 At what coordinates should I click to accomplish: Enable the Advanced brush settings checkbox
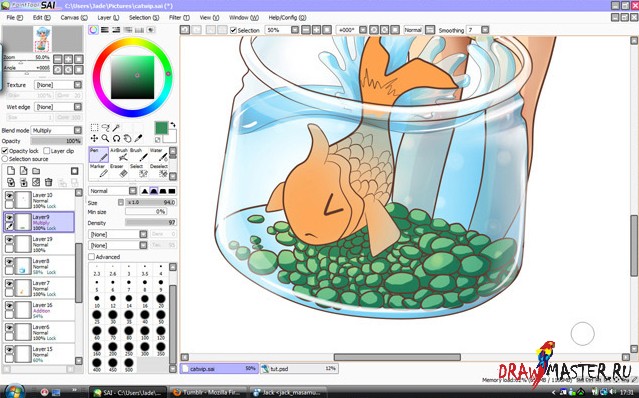91,257
